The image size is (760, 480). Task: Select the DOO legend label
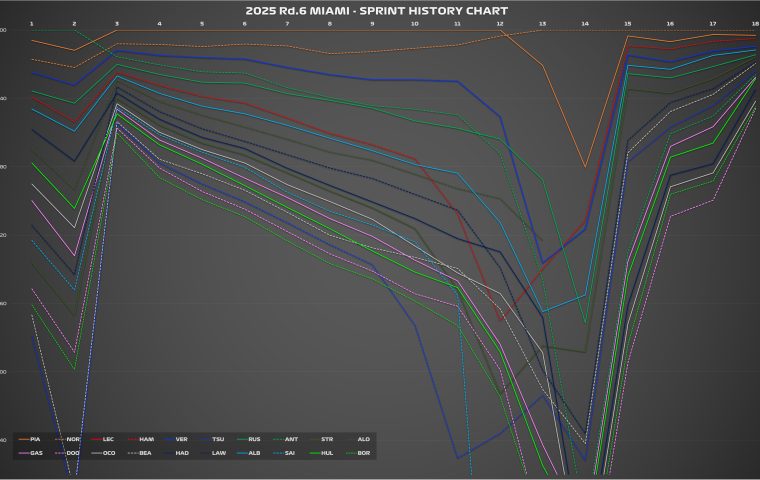pos(73,453)
